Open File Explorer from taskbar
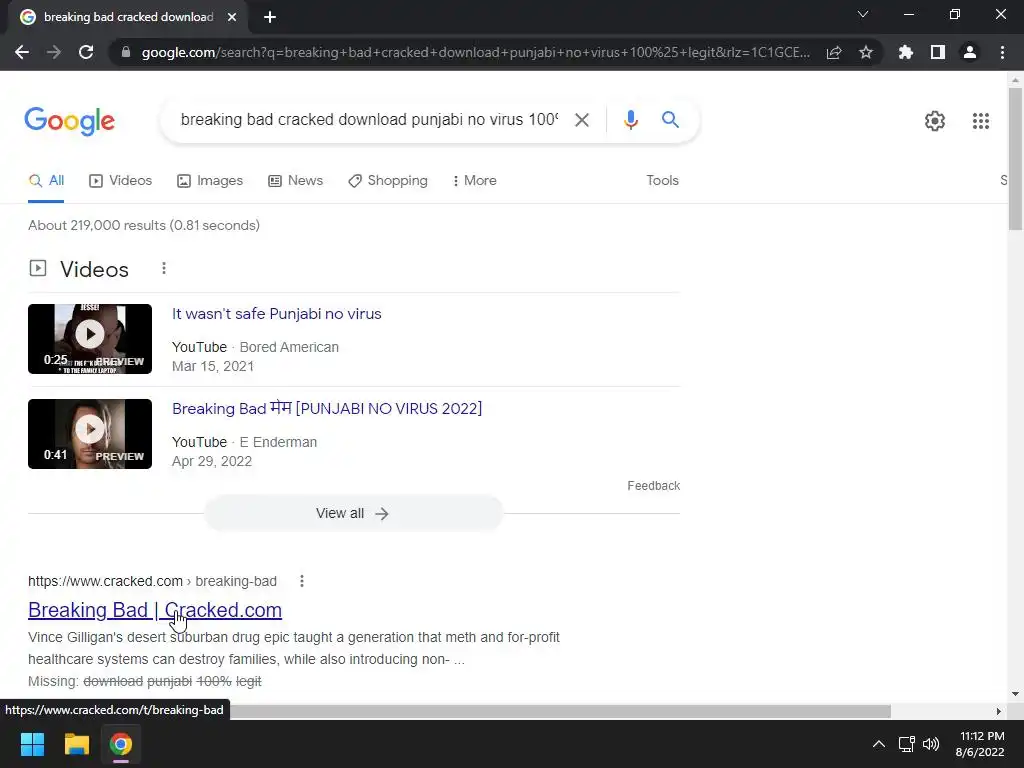The image size is (1024, 768). (x=76, y=744)
